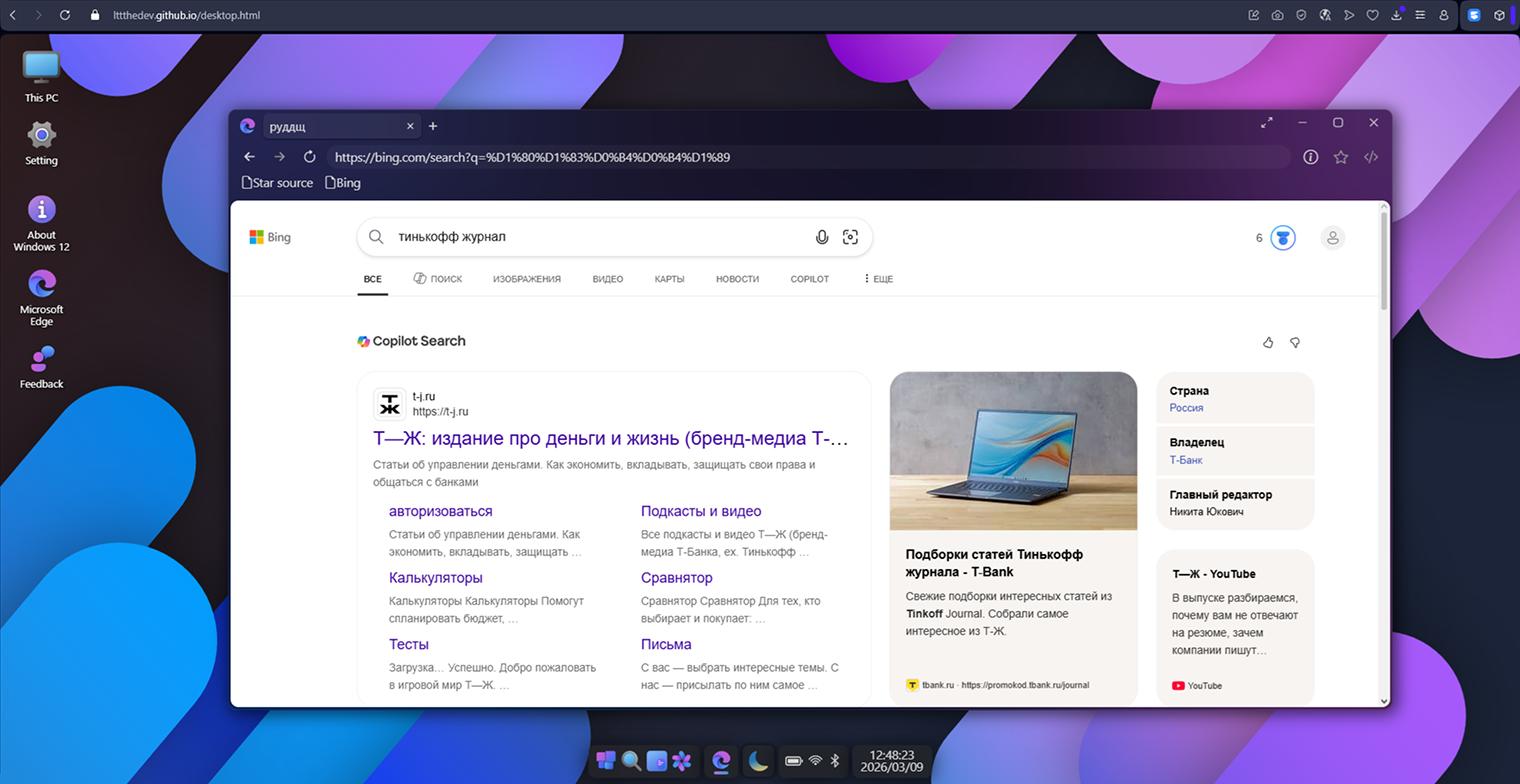Open the "Т—Ж: издание про деньги и жизнь" result

(x=611, y=438)
